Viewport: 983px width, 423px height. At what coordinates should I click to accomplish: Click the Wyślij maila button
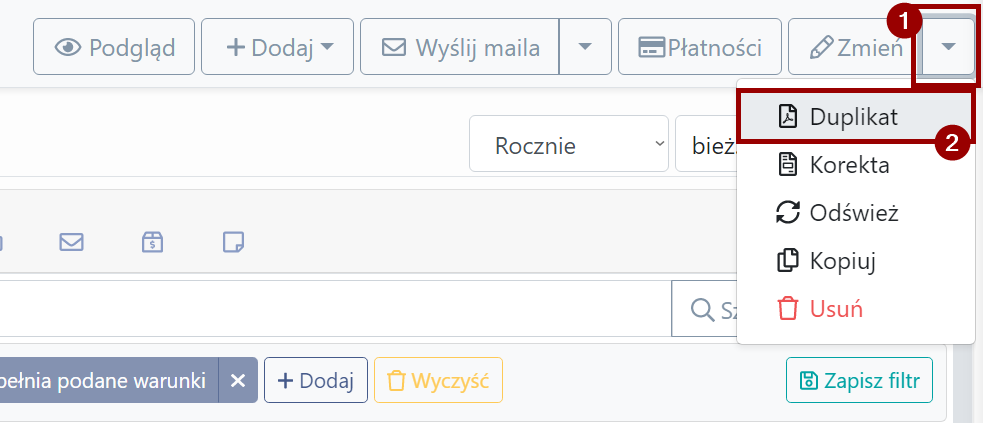(460, 47)
